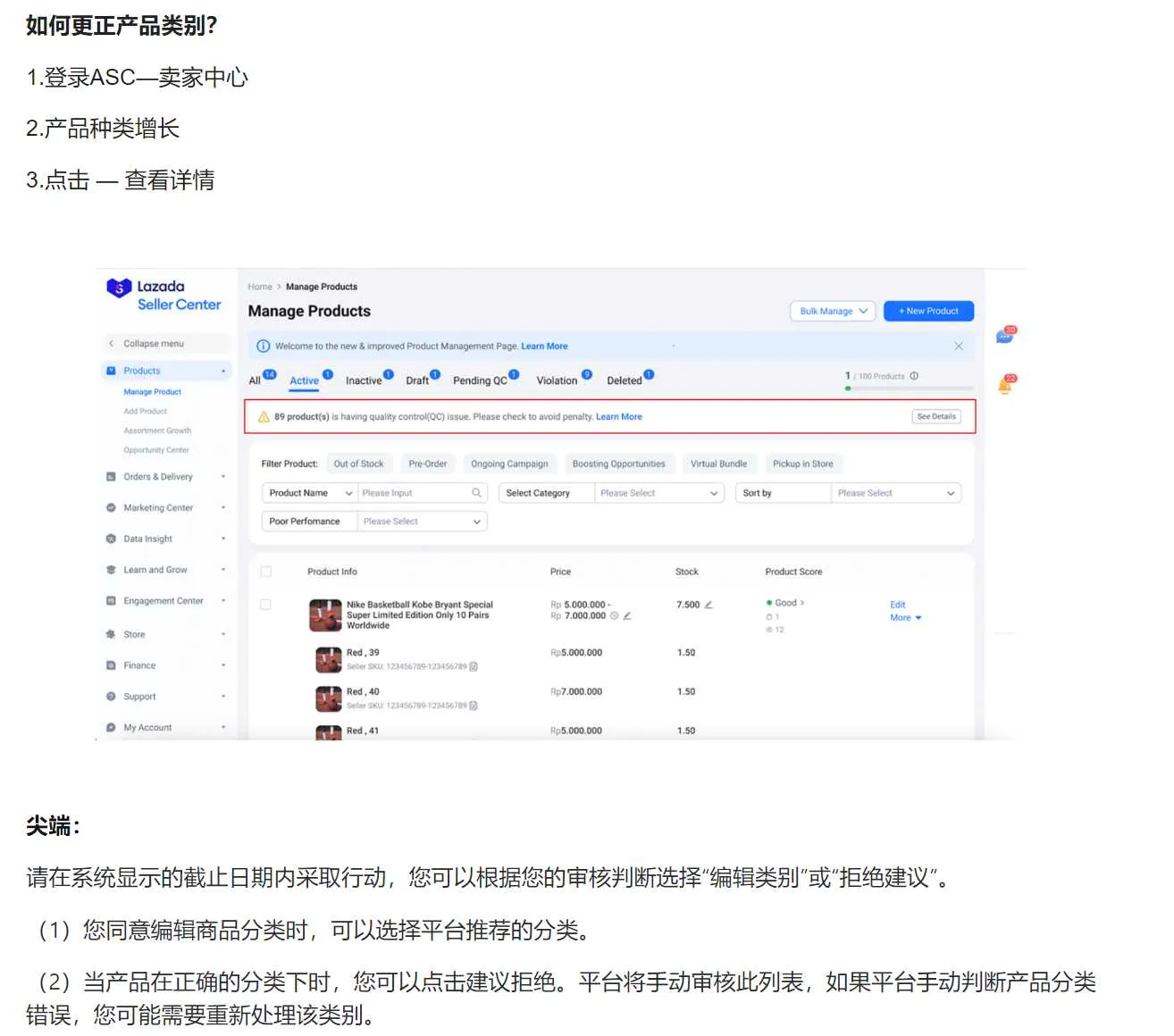Screen dimensions: 1174x1036
Task: Open the Engagement Center icon
Action: click(x=112, y=600)
